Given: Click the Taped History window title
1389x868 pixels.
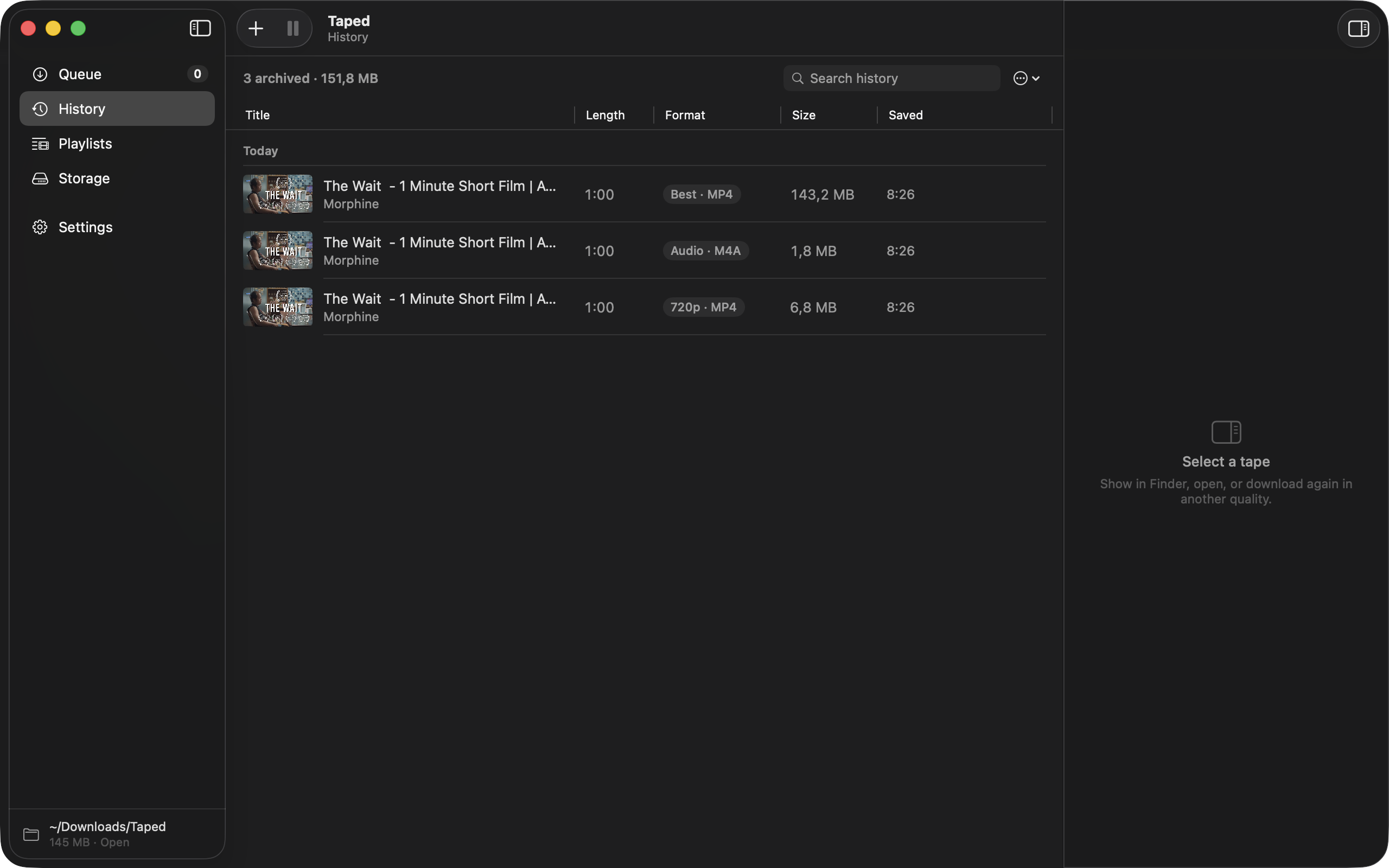Looking at the screenshot, I should pos(348,28).
